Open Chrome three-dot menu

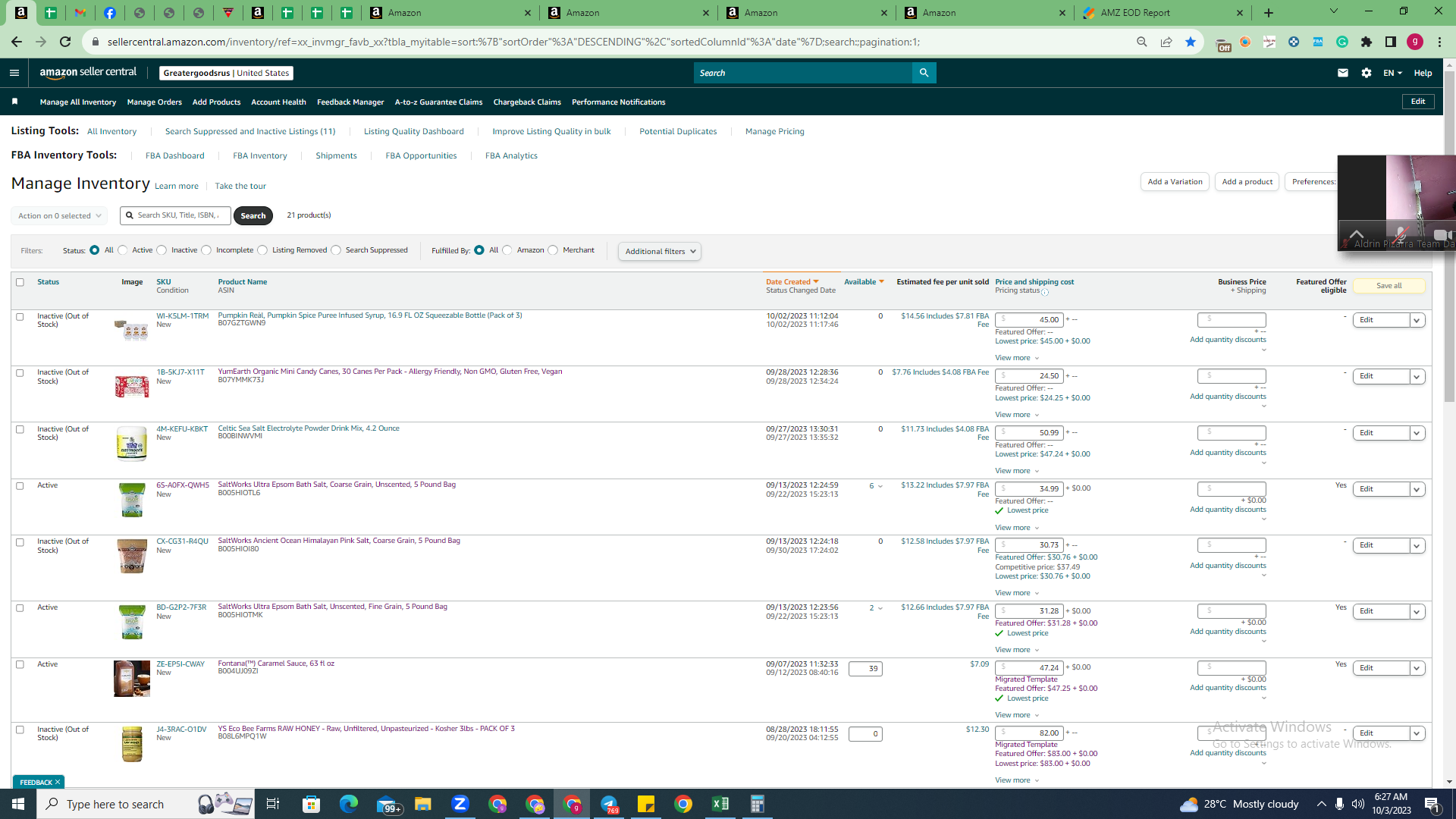point(1439,42)
